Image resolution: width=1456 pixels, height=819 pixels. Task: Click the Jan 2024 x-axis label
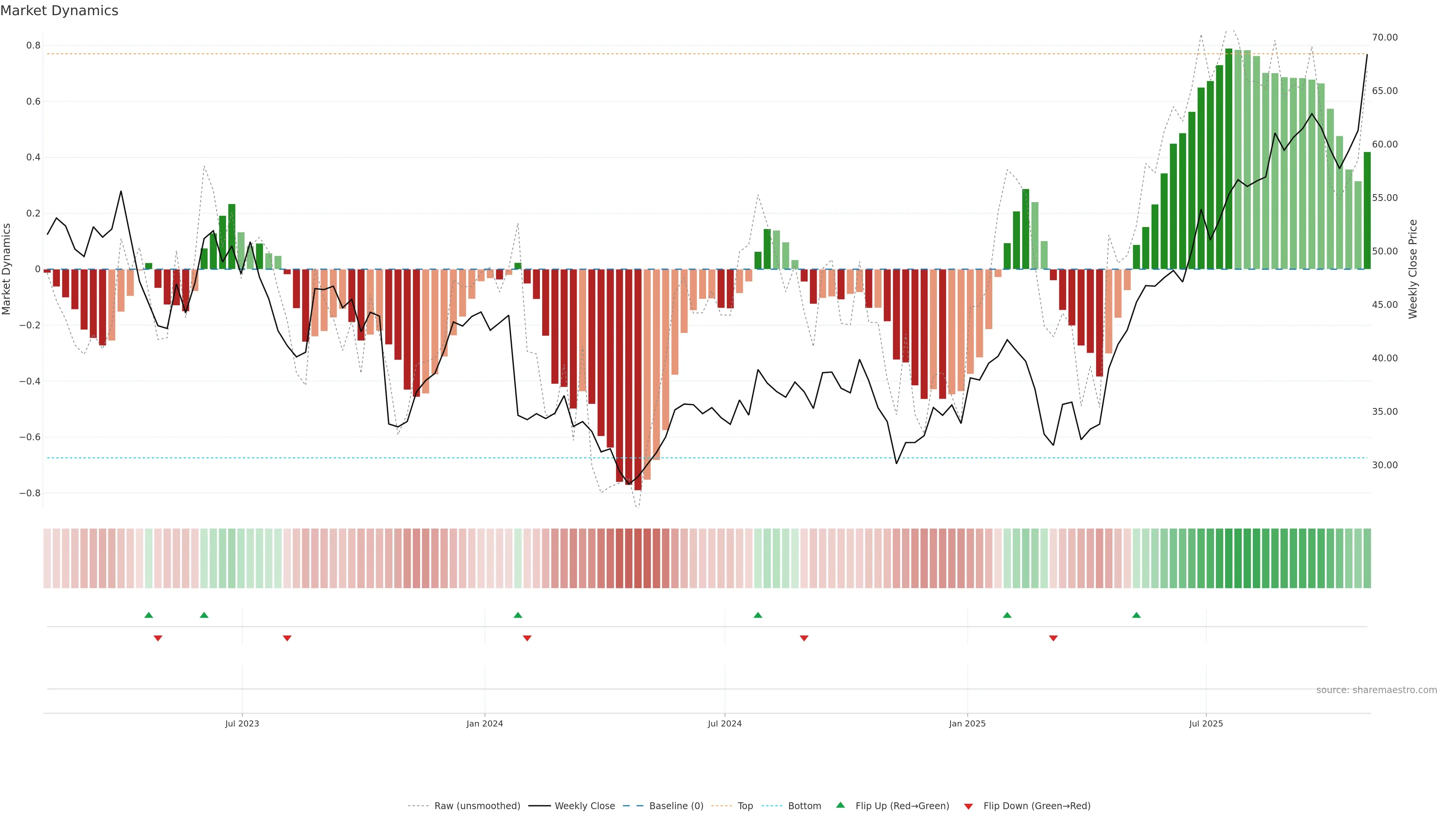coord(485,723)
